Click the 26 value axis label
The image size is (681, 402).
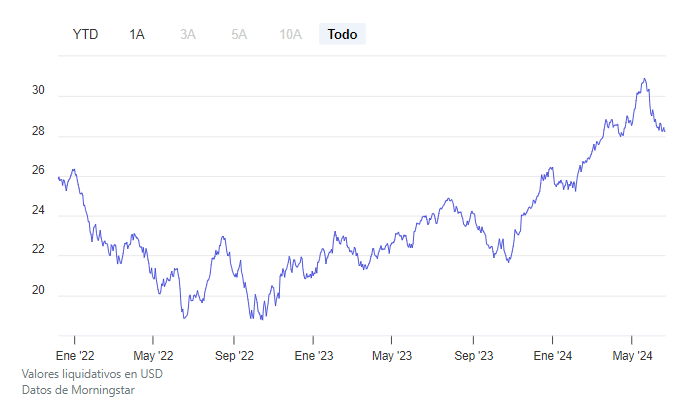(x=39, y=171)
